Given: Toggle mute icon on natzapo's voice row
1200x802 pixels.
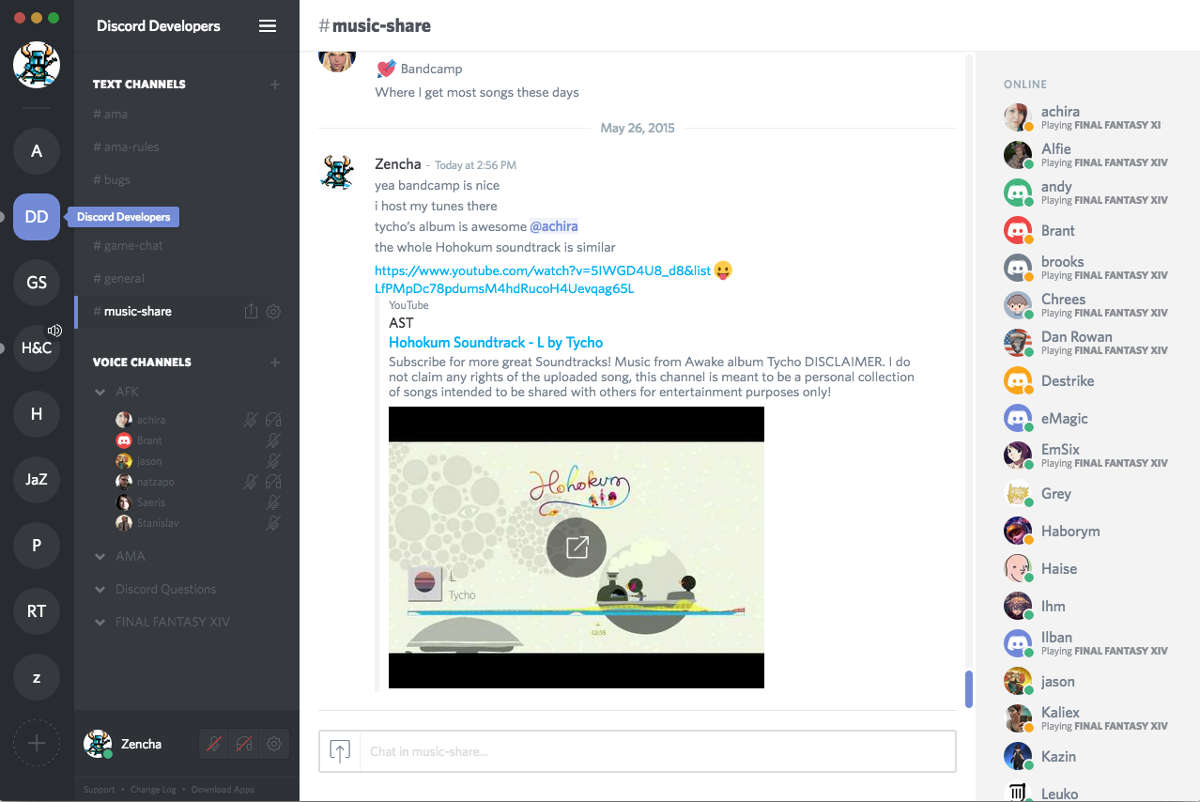Looking at the screenshot, I should 251,482.
